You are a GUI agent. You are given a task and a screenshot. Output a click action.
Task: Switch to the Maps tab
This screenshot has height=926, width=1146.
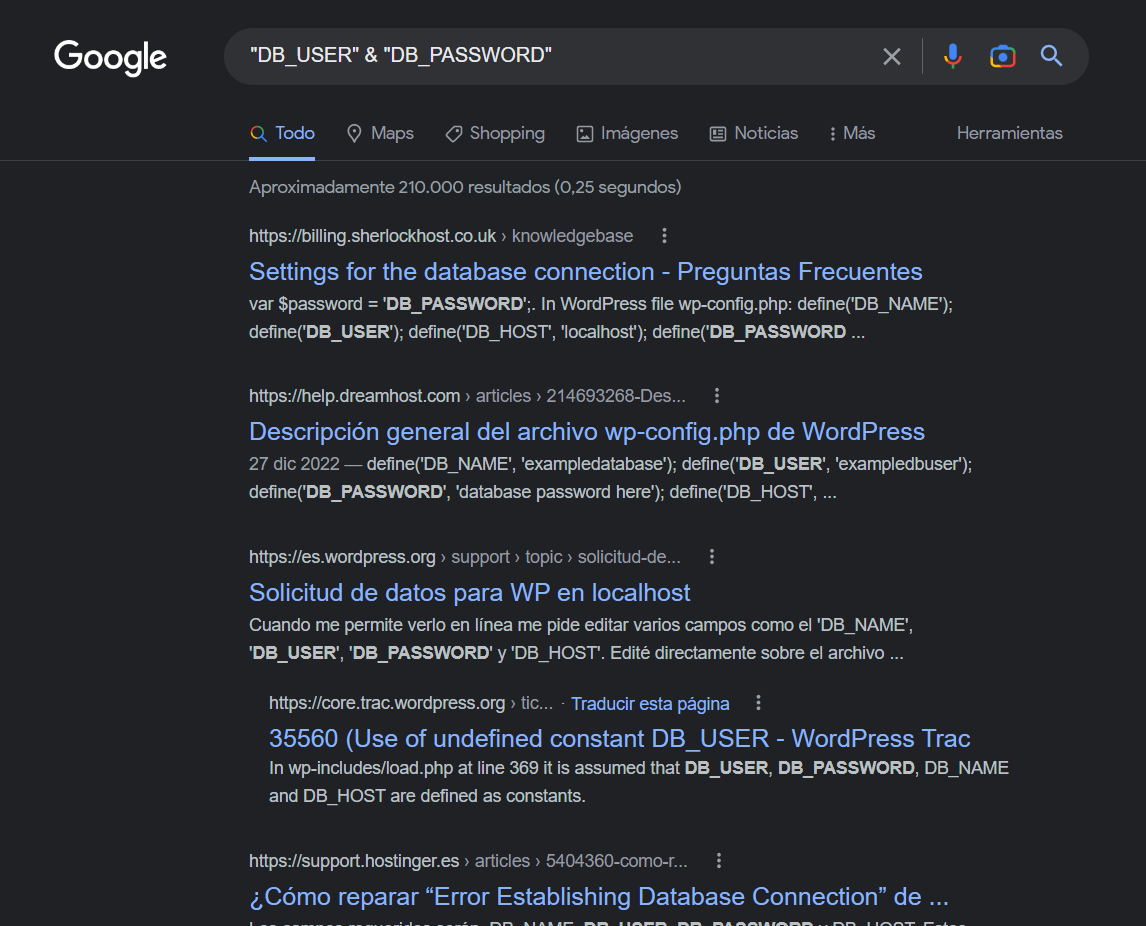(380, 134)
